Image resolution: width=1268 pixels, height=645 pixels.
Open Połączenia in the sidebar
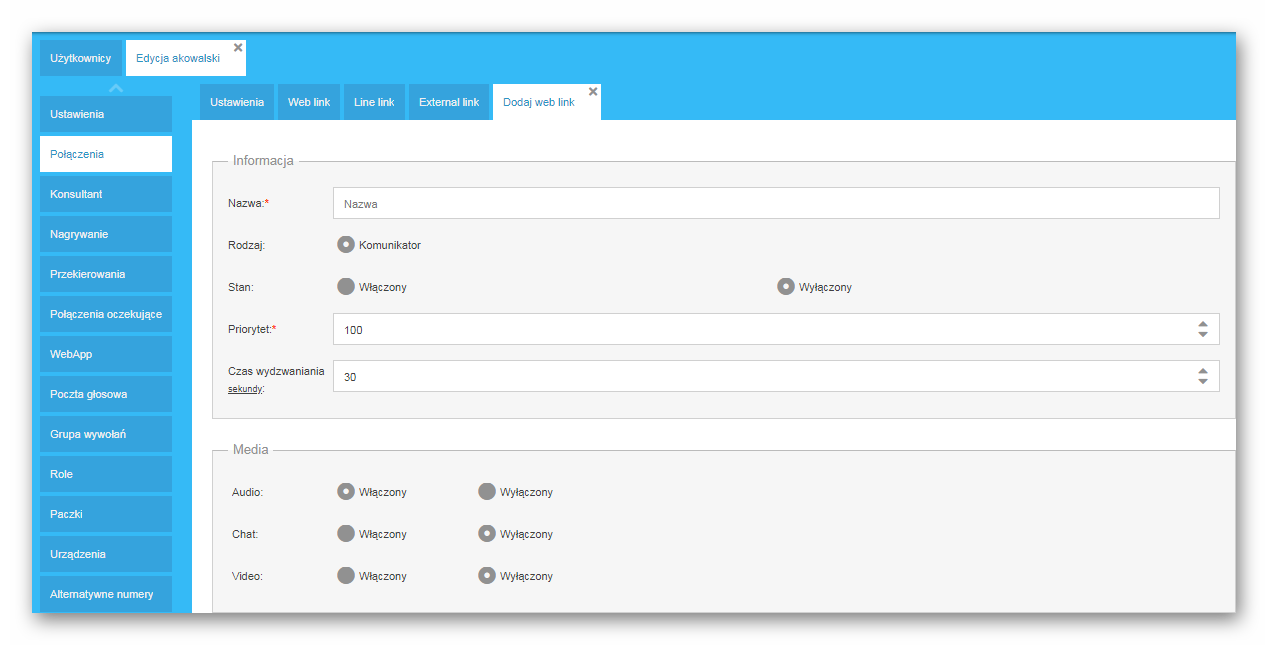(x=106, y=154)
